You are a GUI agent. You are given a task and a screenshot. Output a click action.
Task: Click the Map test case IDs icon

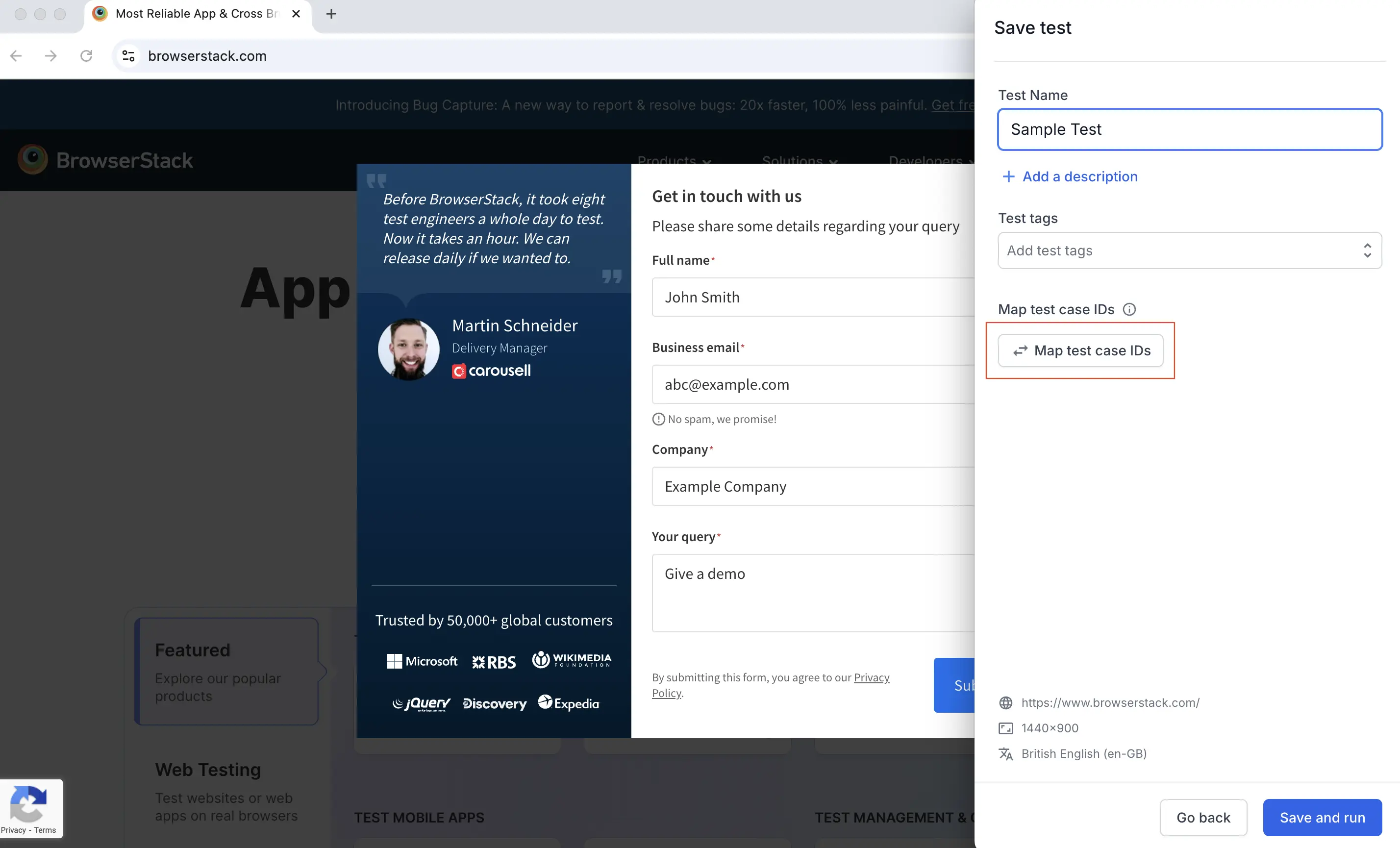tap(1020, 350)
